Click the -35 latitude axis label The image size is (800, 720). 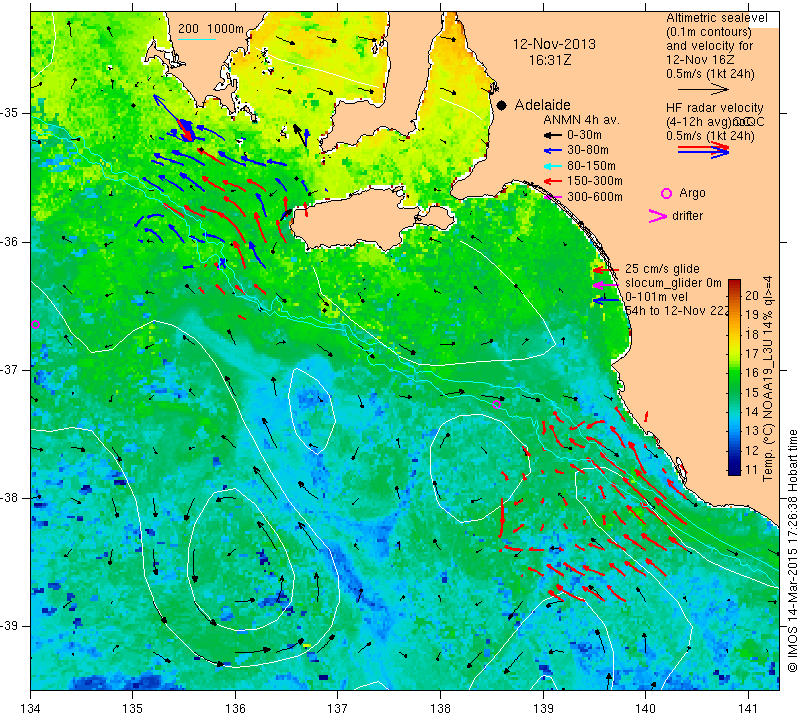[10, 113]
